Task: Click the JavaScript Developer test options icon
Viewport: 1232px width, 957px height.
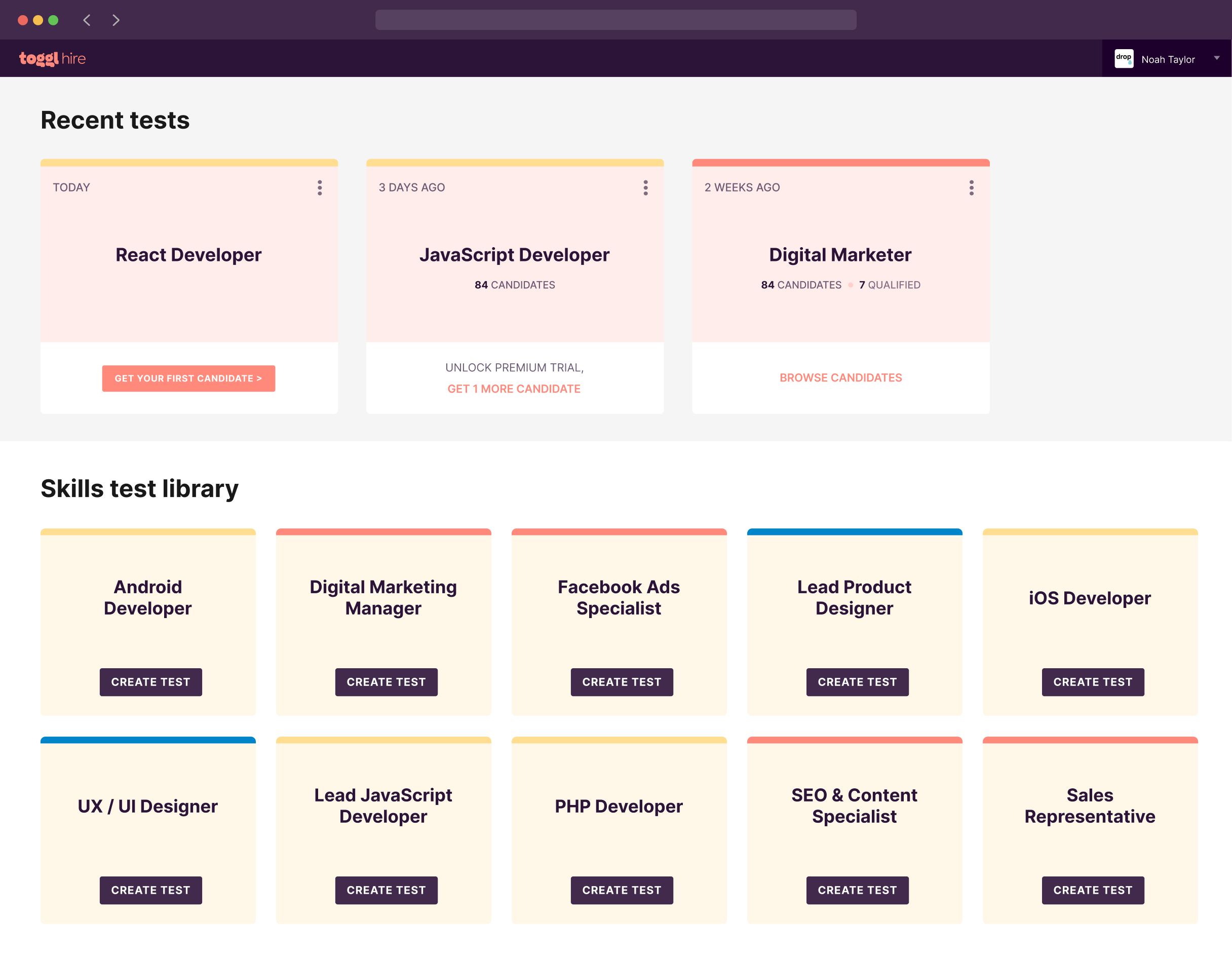Action: 646,186
